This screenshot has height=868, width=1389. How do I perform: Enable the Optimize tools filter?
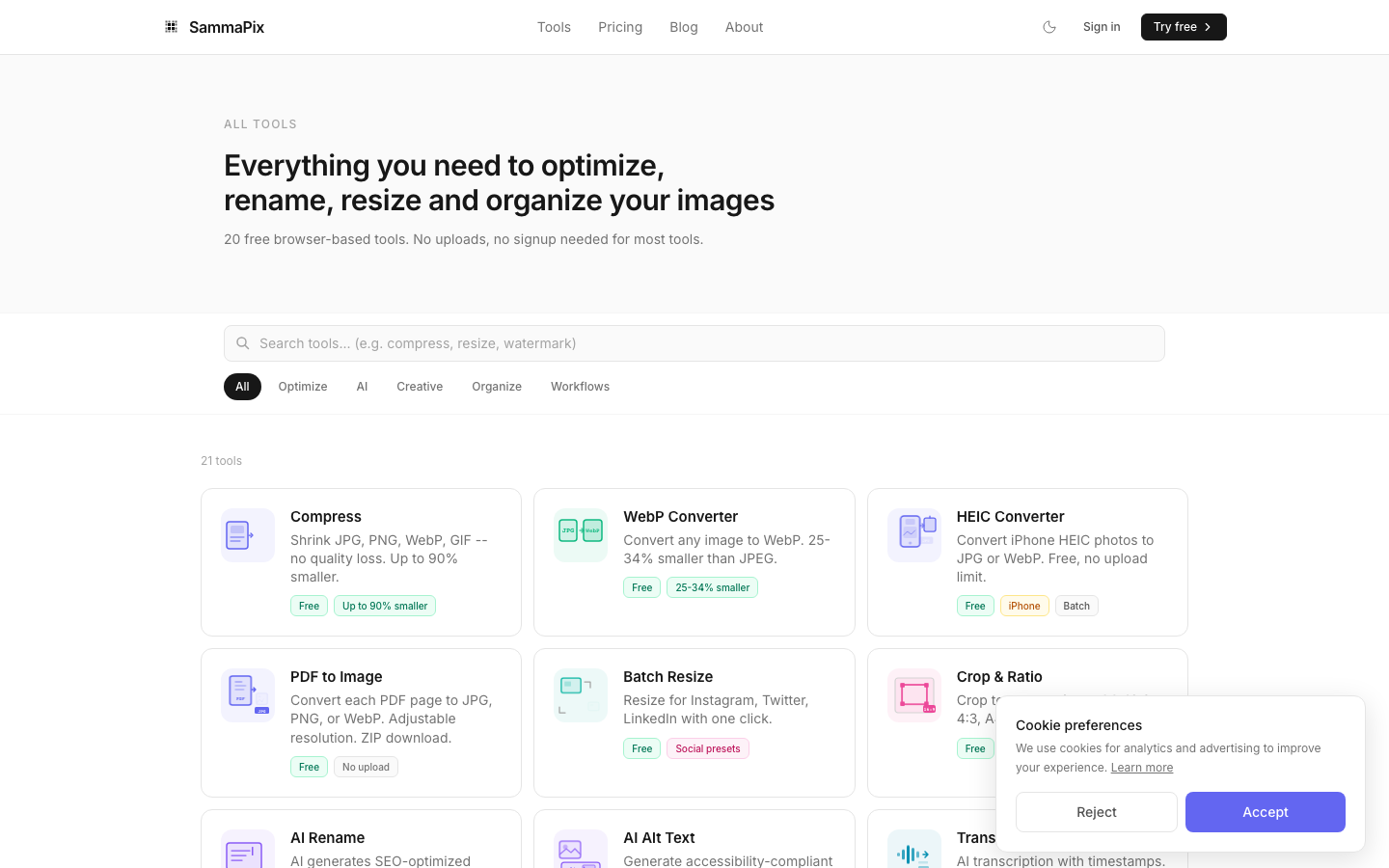[x=302, y=386]
